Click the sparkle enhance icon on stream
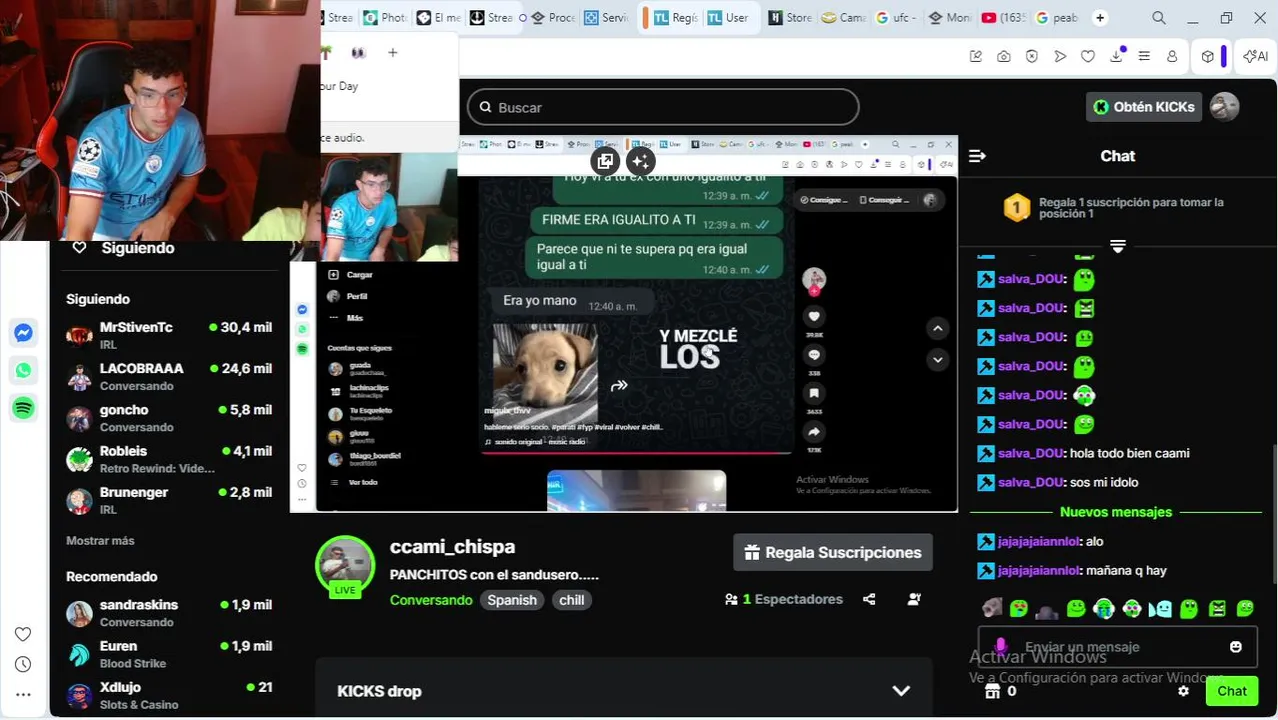The height and width of the screenshot is (720, 1278). [641, 161]
